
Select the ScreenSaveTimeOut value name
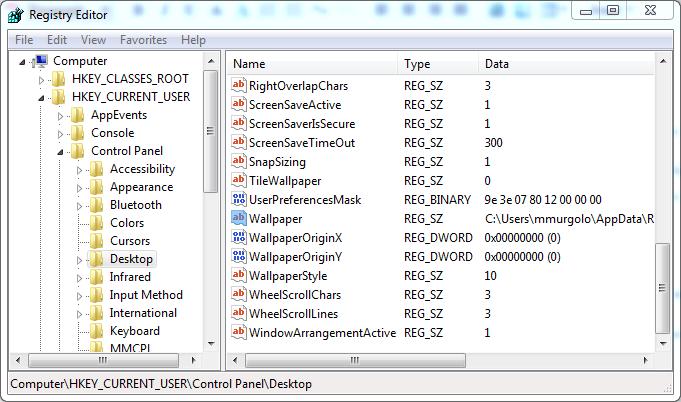click(x=302, y=143)
